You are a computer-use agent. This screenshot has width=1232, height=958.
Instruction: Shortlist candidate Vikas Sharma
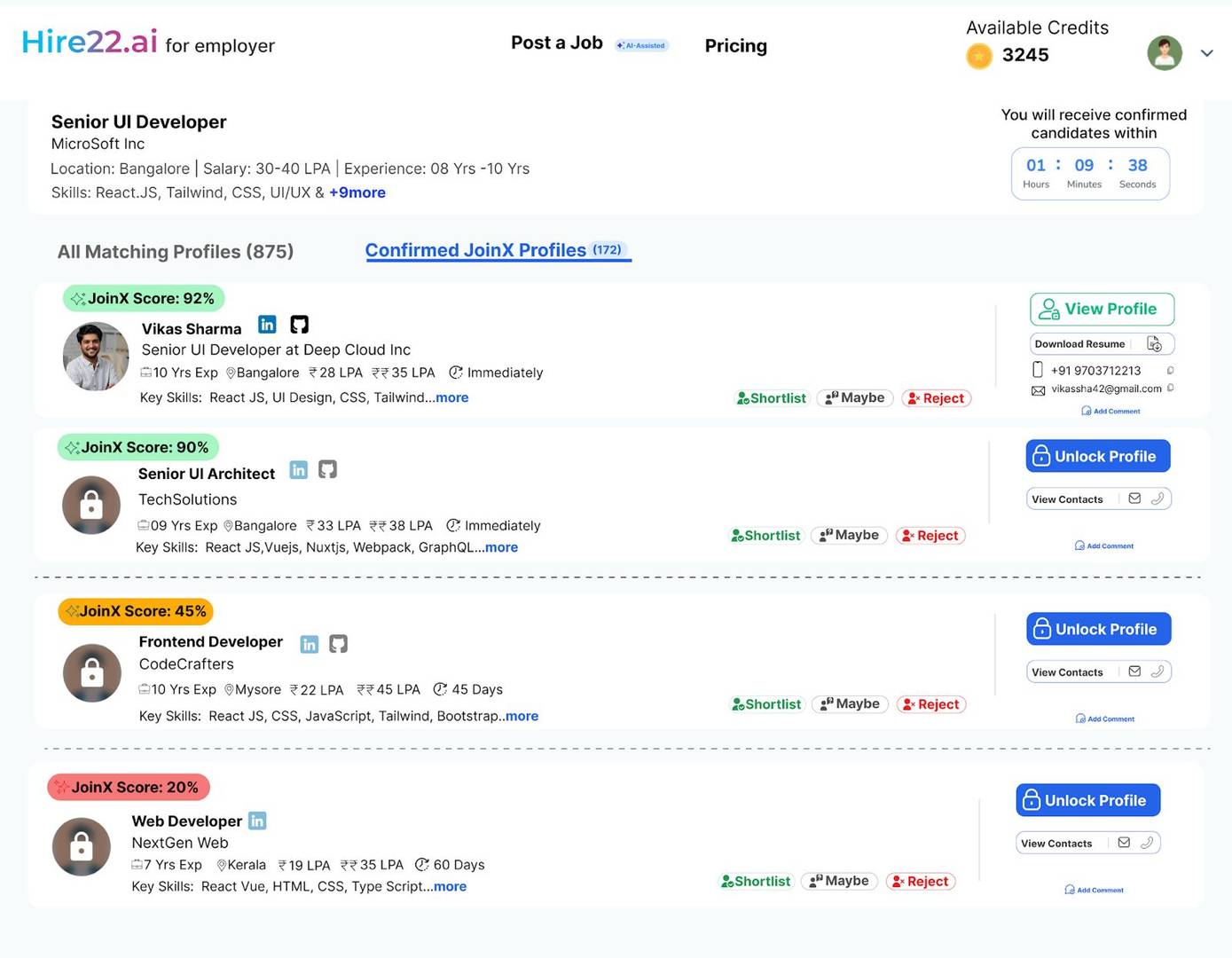click(x=771, y=398)
